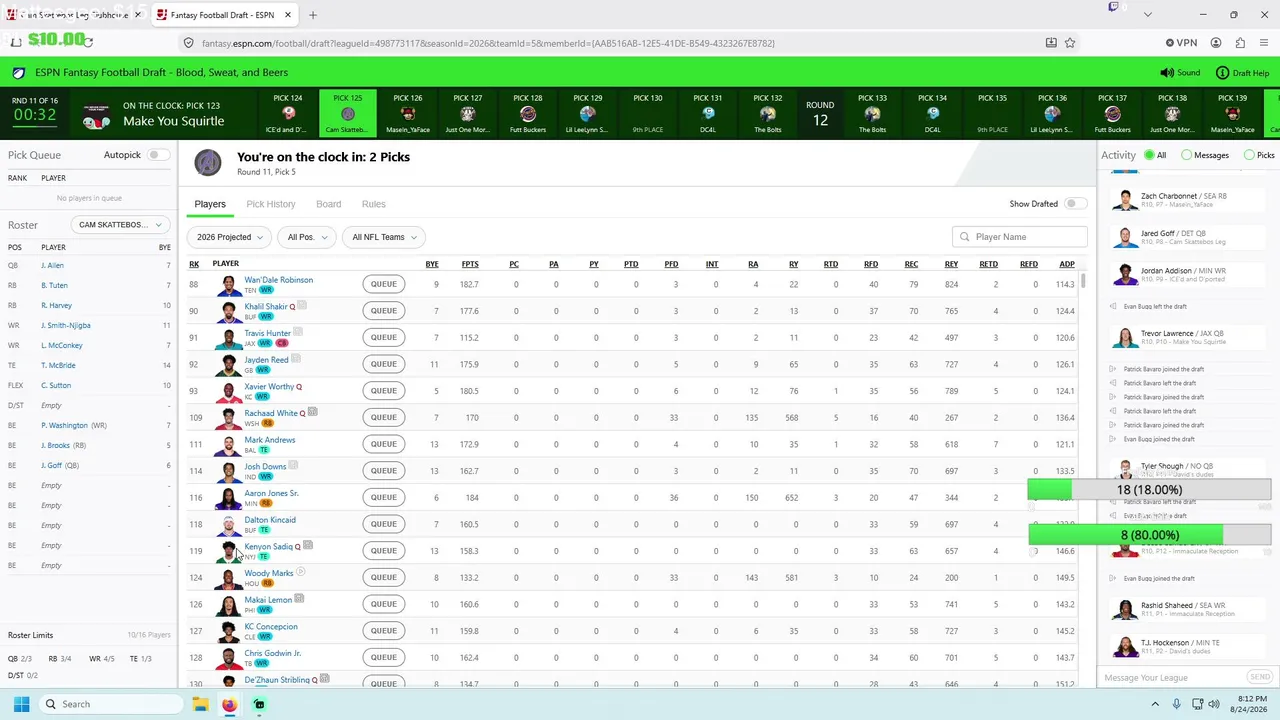Screen dimensions: 1280x720
Task: Open the All Pos. position filter
Action: tap(306, 237)
